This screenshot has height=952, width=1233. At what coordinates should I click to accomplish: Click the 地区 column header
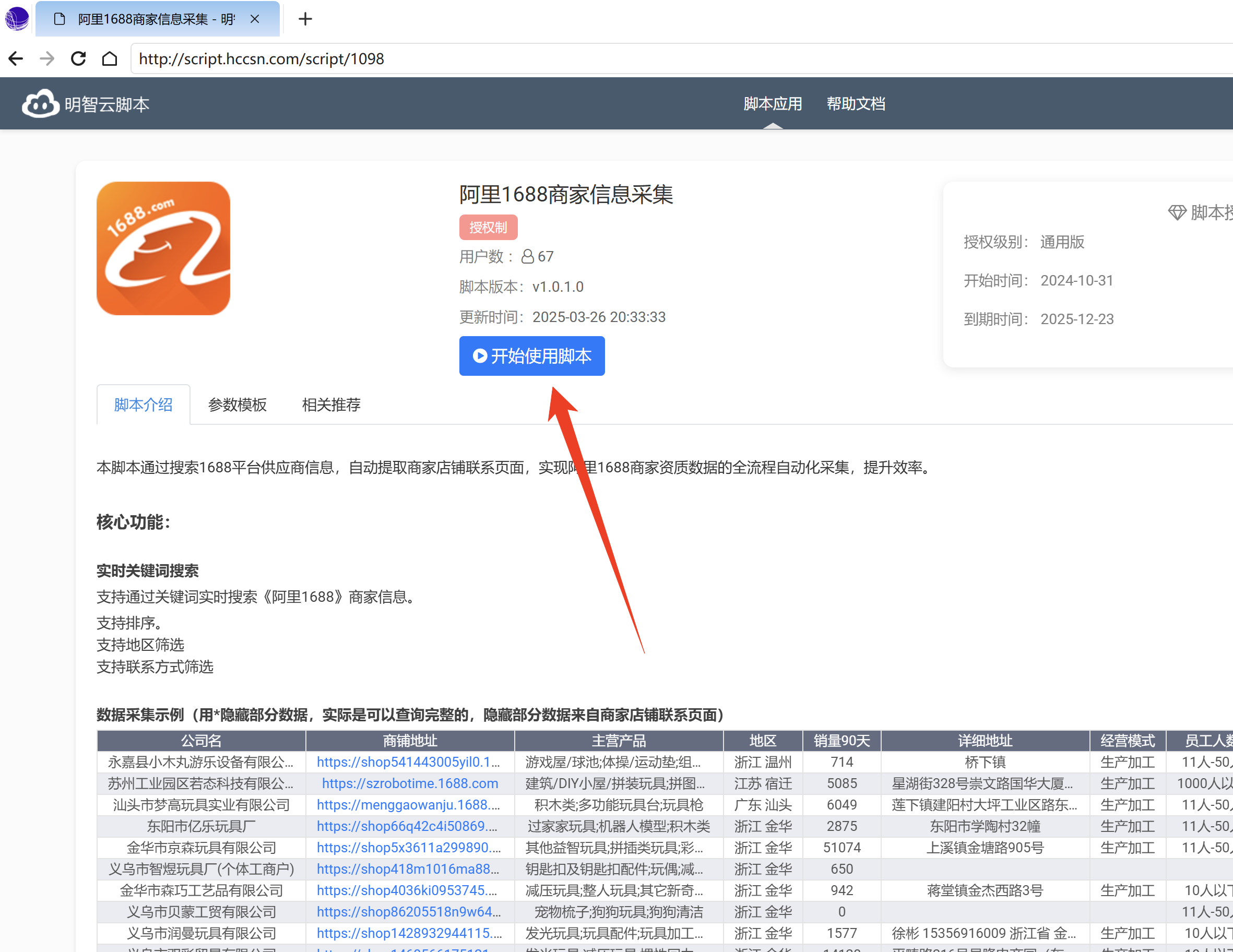763,741
